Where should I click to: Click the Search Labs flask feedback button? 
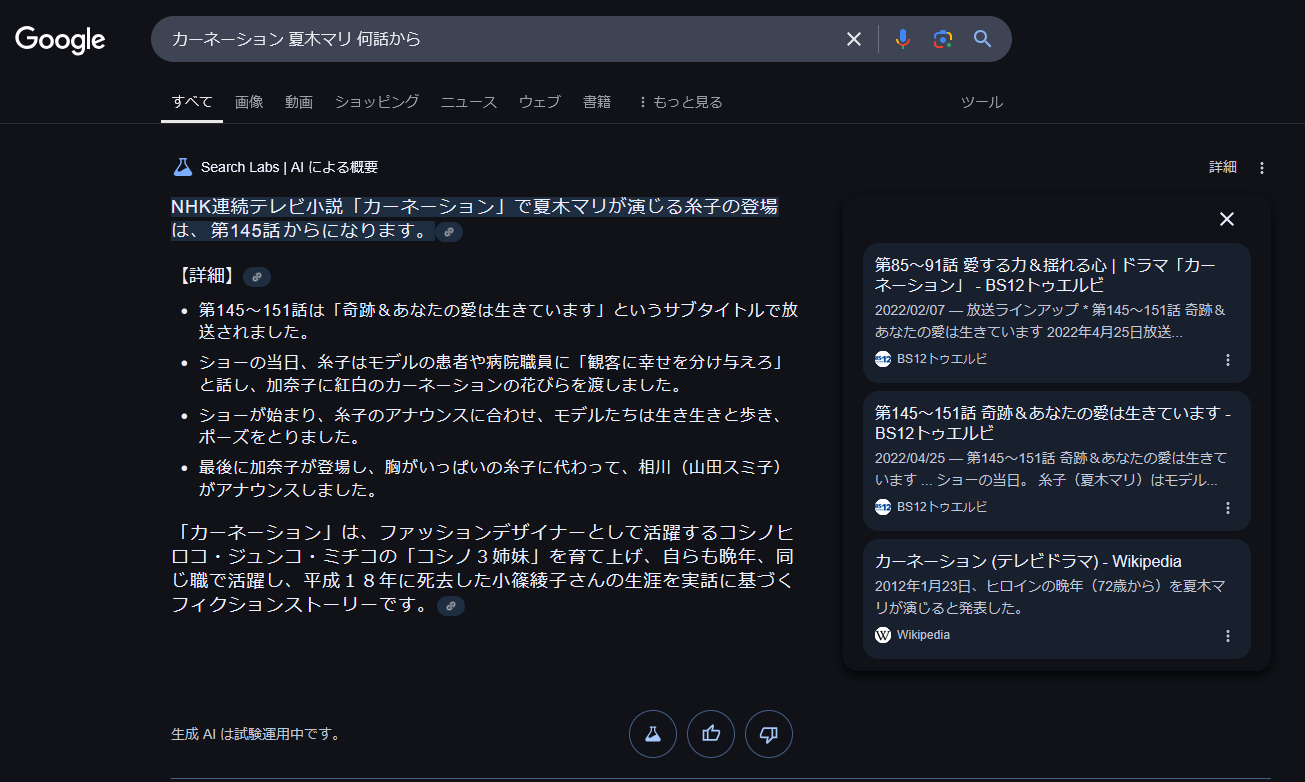653,734
